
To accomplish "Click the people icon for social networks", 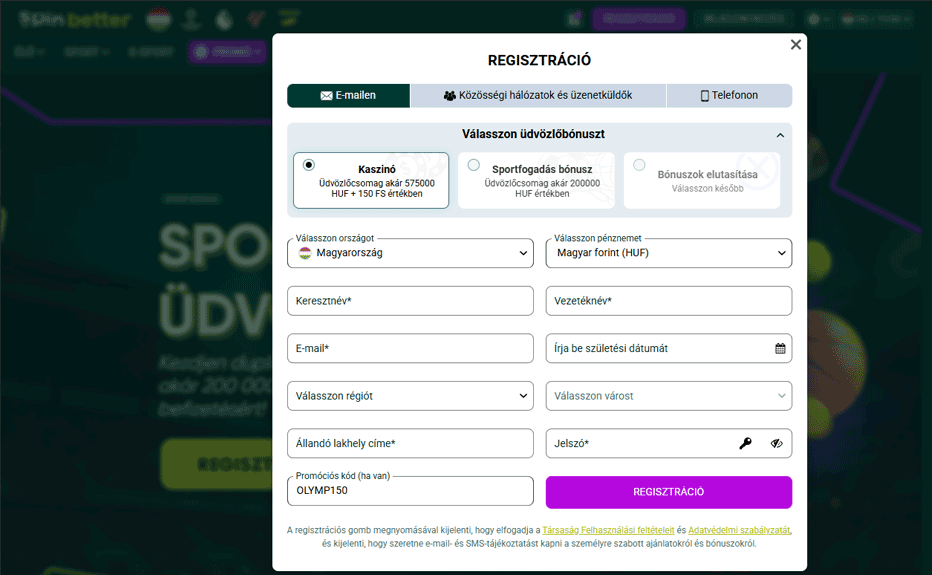I will point(449,96).
